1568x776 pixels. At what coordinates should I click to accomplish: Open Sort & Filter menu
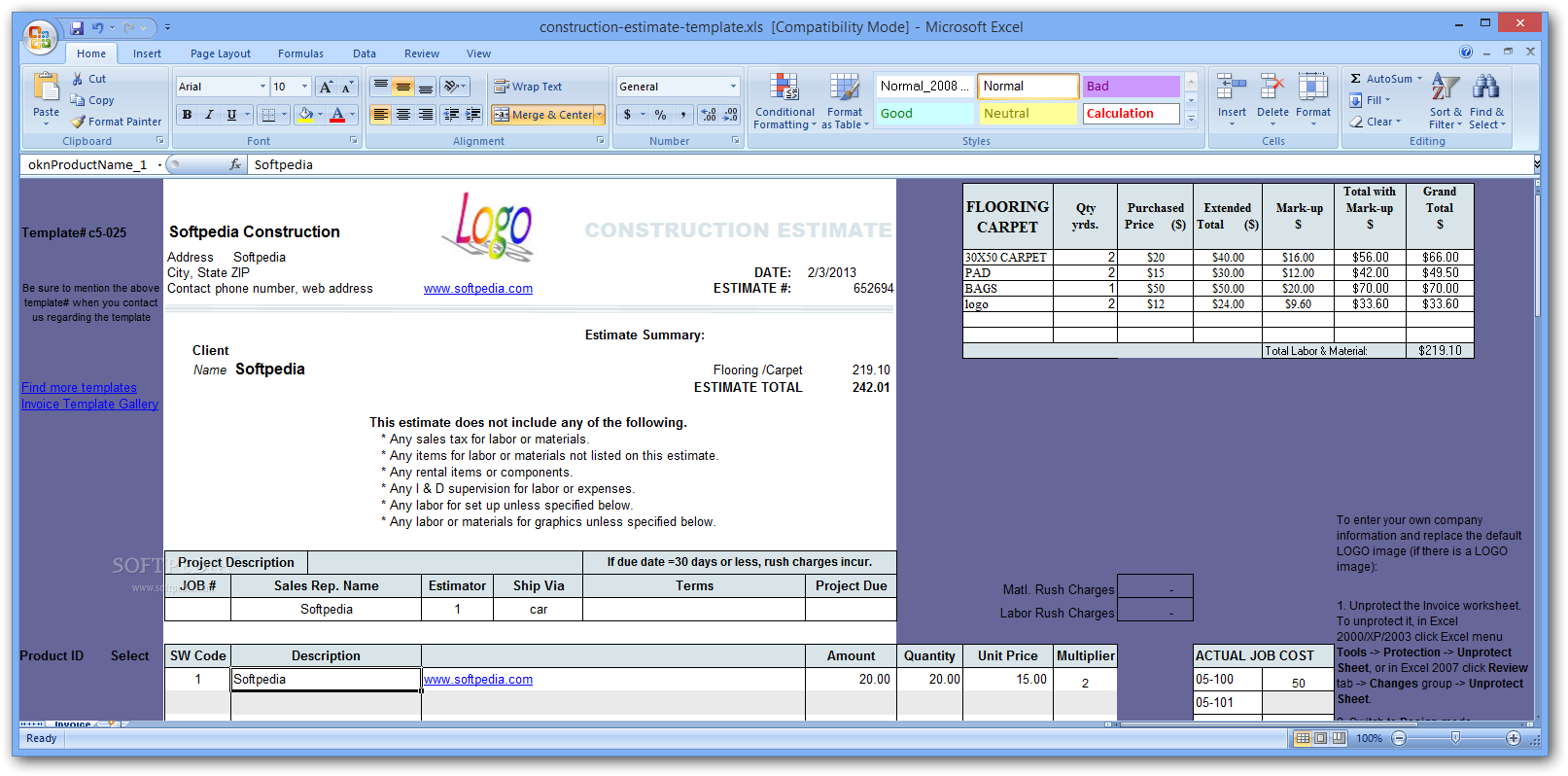pyautogui.click(x=1446, y=101)
